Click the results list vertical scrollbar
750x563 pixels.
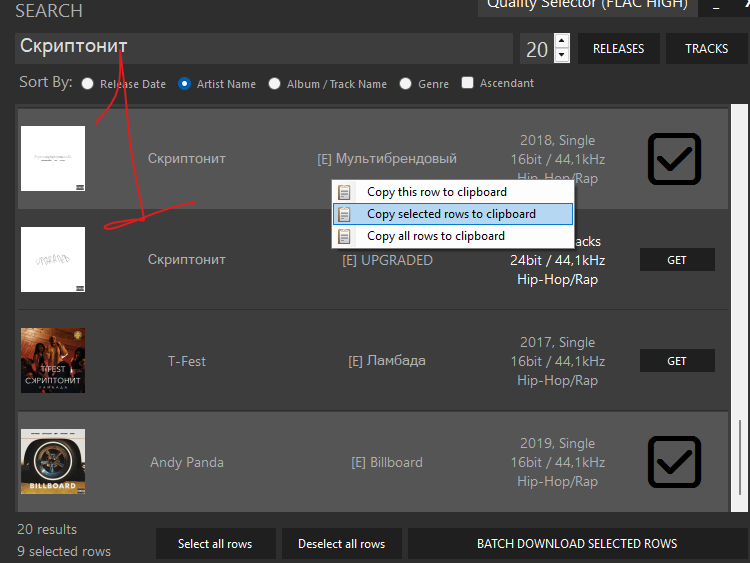[x=739, y=300]
